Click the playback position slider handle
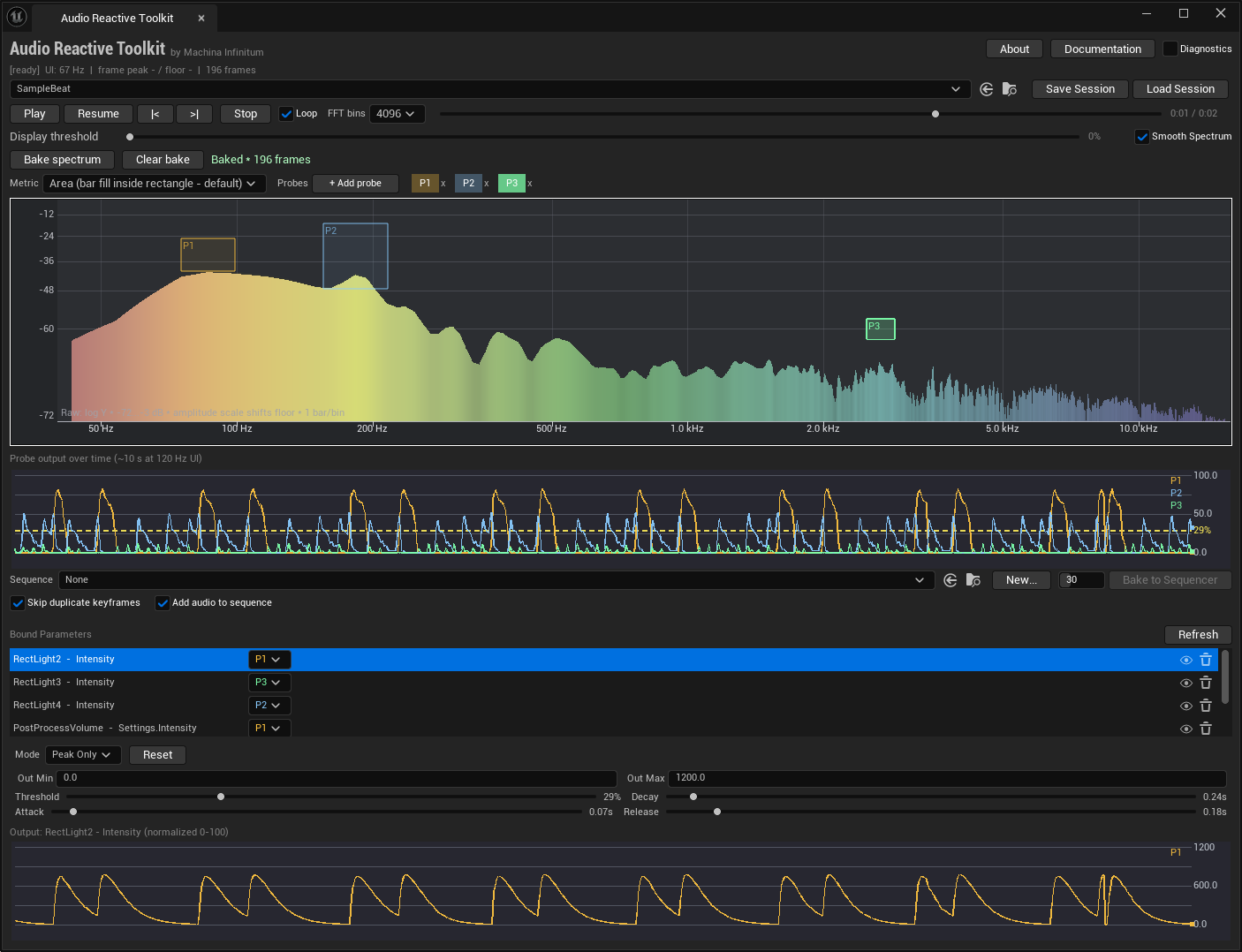Image resolution: width=1242 pixels, height=952 pixels. pos(935,114)
